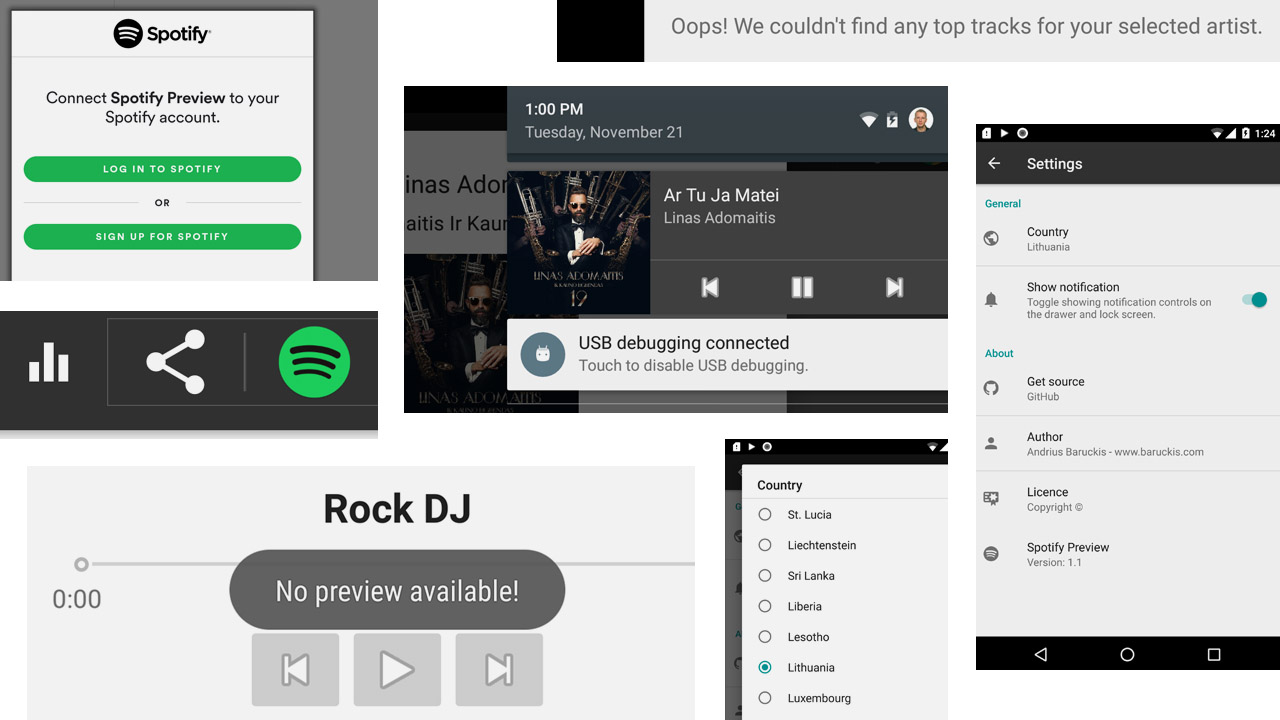Screen dimensions: 1280x720
Task: Play the Rock DJ track
Action: 397,670
